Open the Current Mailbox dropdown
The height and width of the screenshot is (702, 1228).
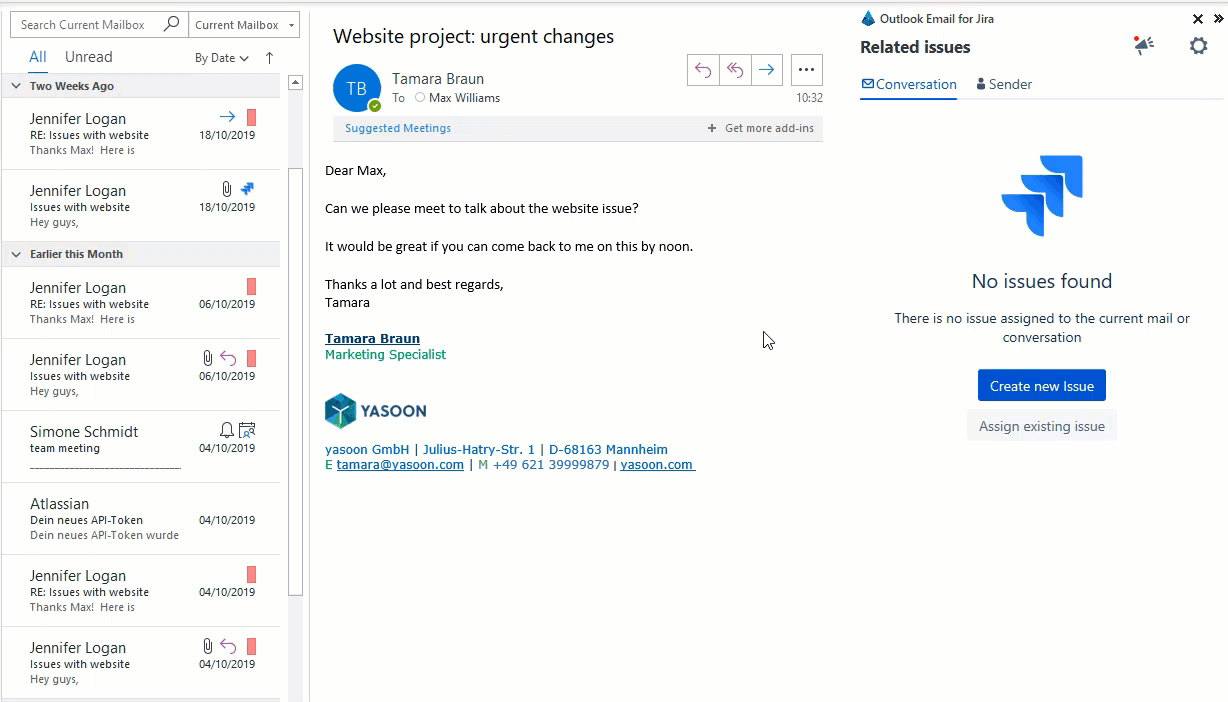pyautogui.click(x=245, y=25)
